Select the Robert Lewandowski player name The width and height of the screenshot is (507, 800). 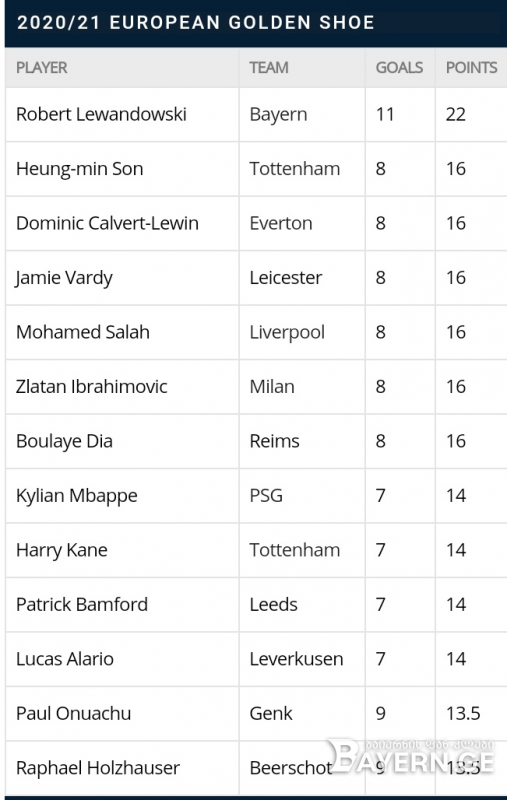101,114
